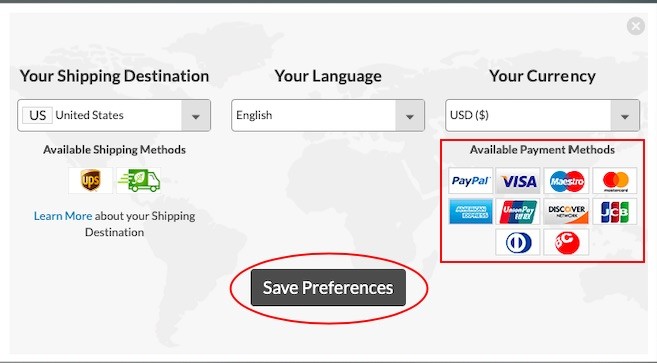Select the PayPal payment logo

click(470, 181)
